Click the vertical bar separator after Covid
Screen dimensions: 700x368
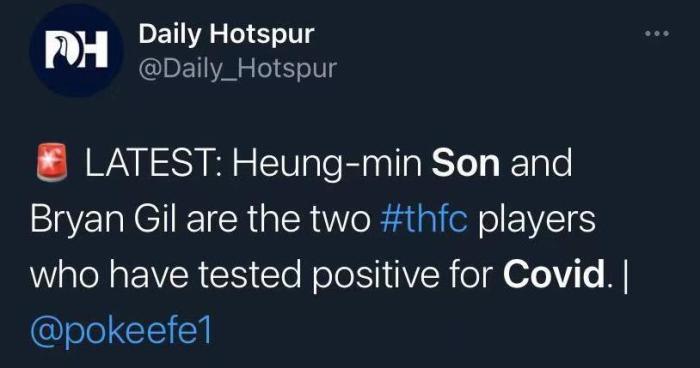[625, 277]
